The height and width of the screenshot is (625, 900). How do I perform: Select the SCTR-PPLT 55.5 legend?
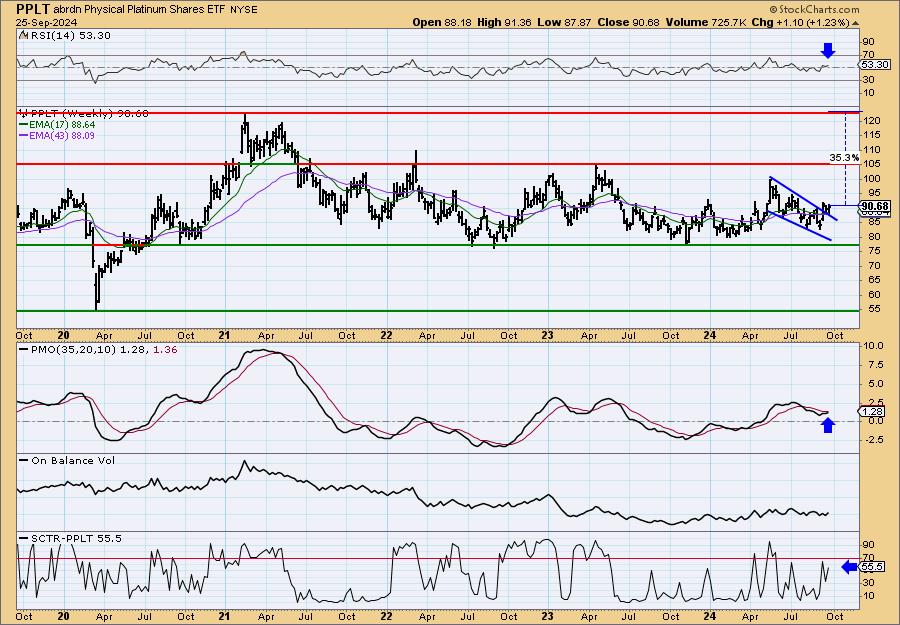(x=70, y=538)
